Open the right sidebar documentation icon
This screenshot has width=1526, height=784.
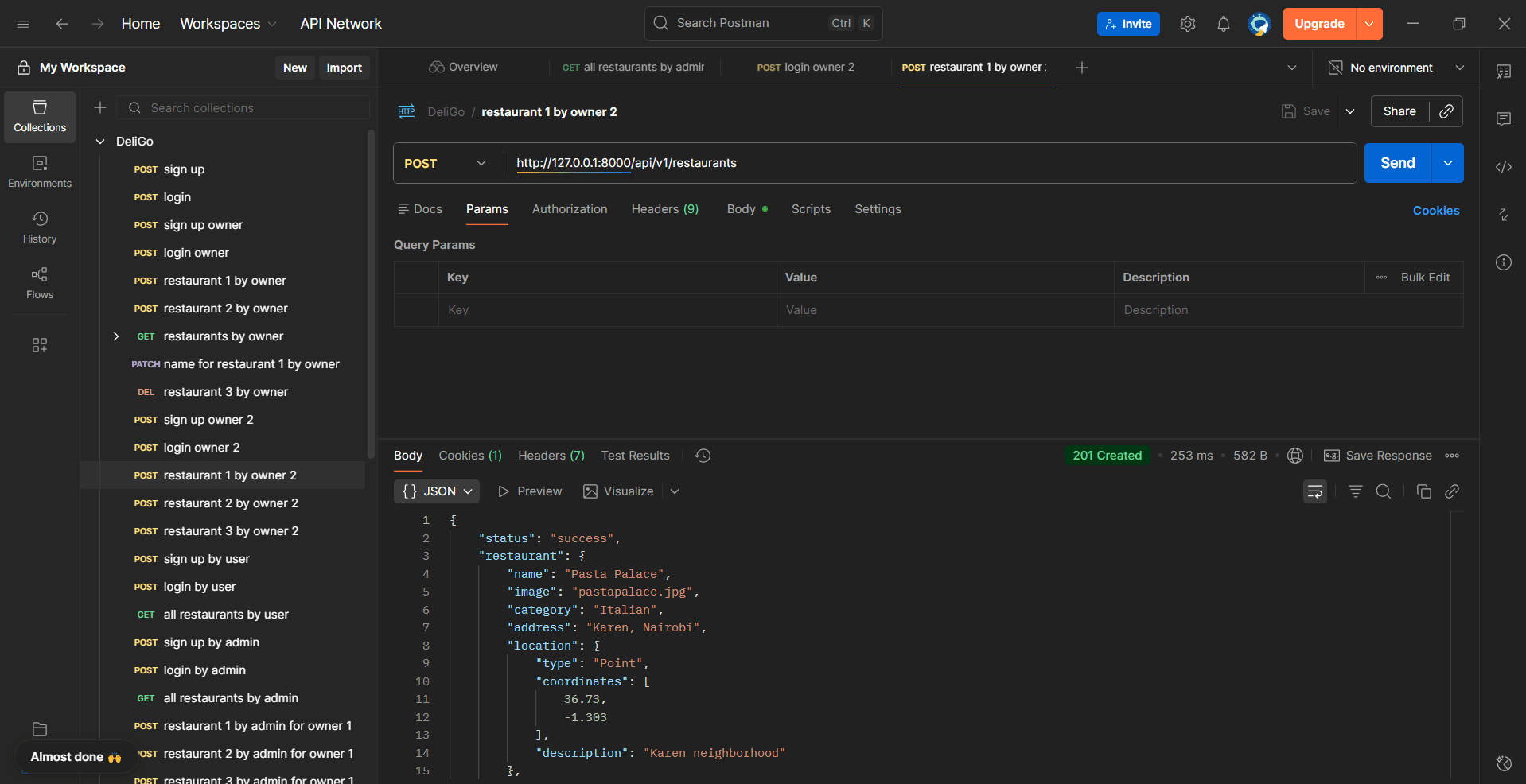tap(1504, 72)
